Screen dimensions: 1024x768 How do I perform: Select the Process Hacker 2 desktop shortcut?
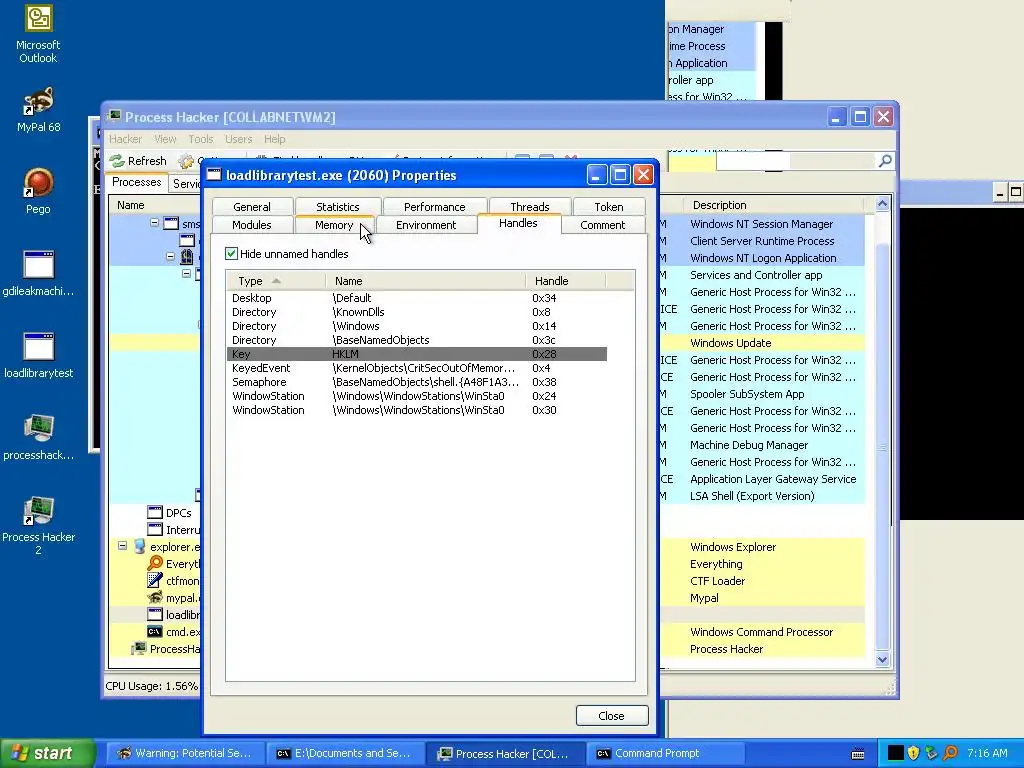(x=38, y=525)
